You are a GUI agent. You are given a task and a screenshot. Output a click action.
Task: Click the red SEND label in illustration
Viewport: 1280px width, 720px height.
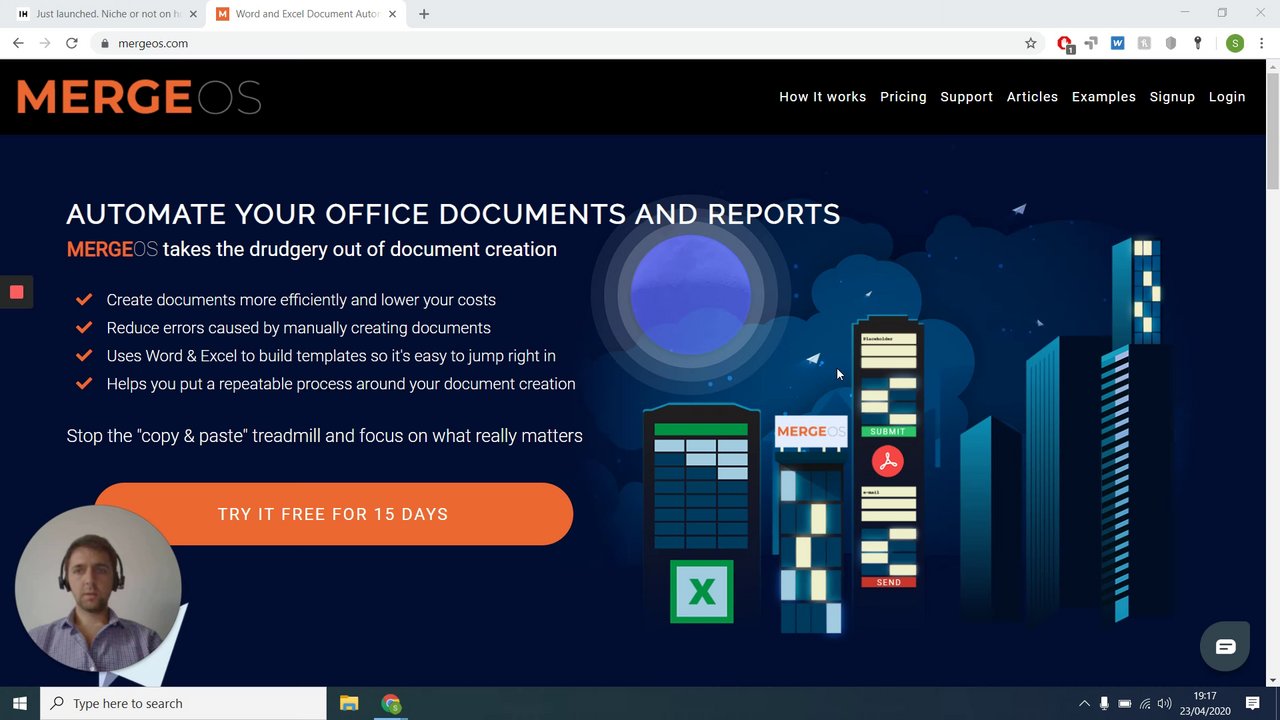pos(888,582)
